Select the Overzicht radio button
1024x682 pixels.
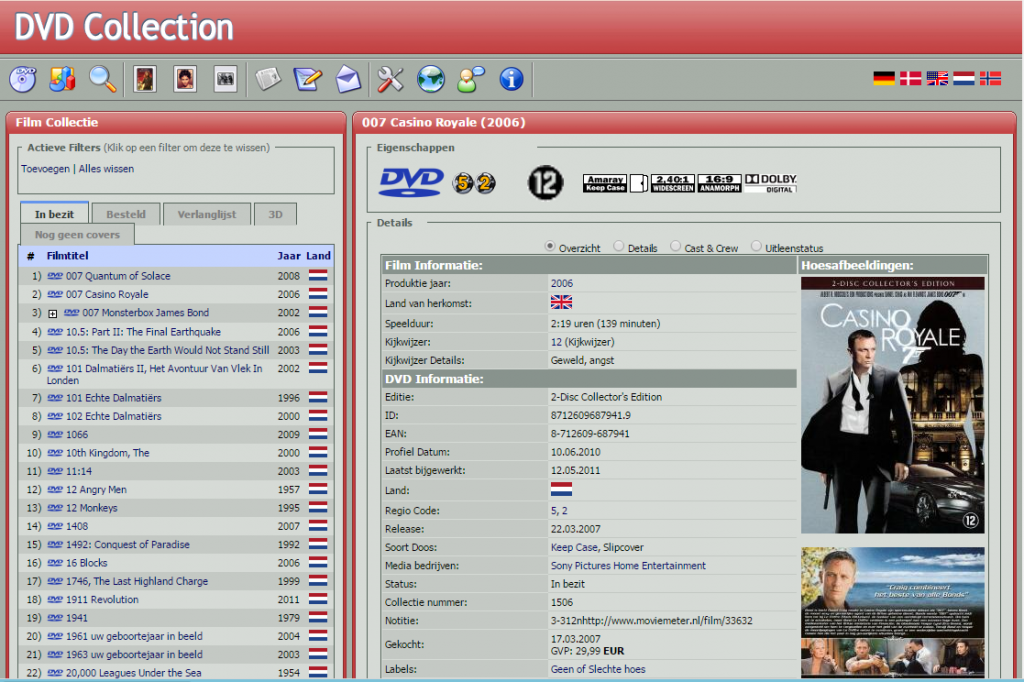pos(550,247)
